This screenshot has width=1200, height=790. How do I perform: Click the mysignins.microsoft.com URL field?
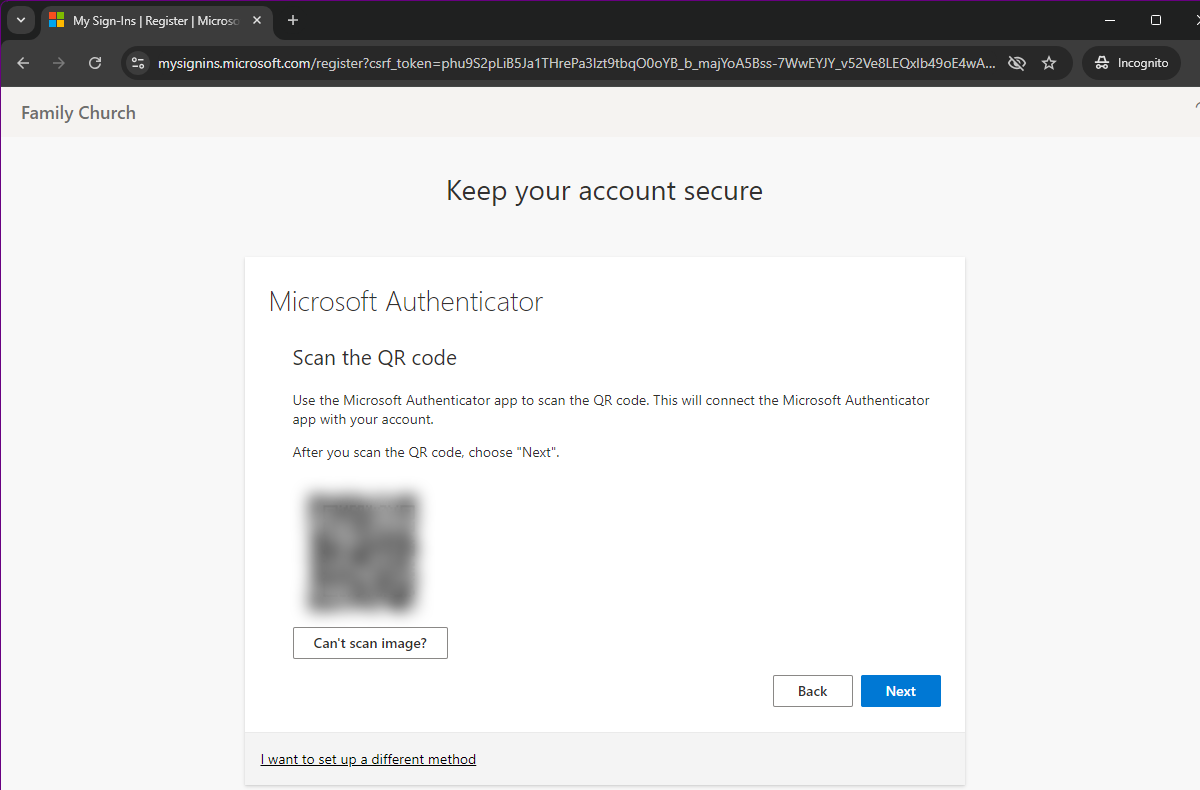(x=577, y=63)
